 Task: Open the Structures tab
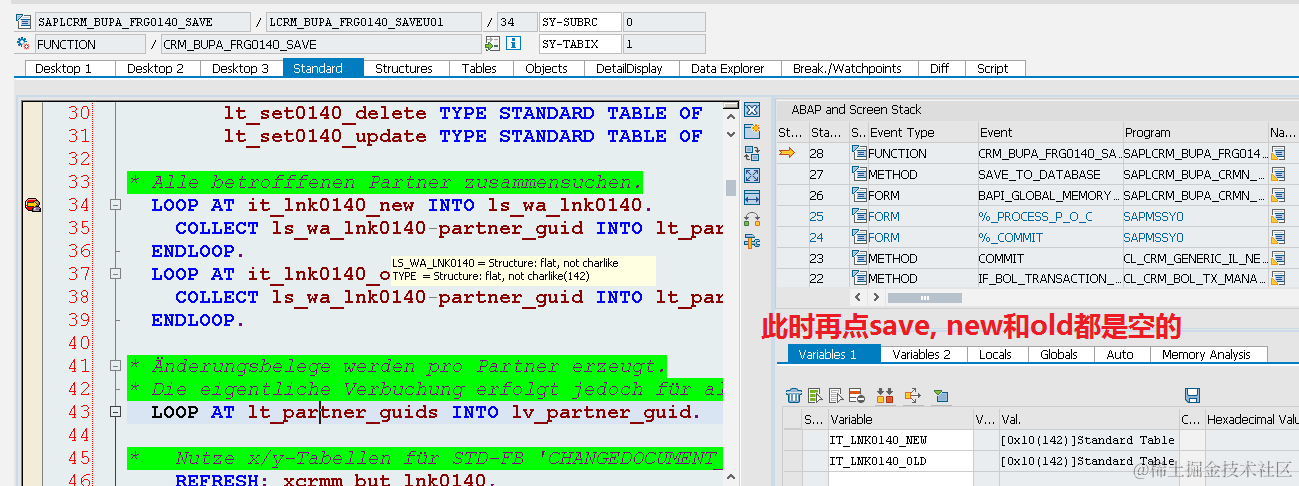(x=404, y=68)
